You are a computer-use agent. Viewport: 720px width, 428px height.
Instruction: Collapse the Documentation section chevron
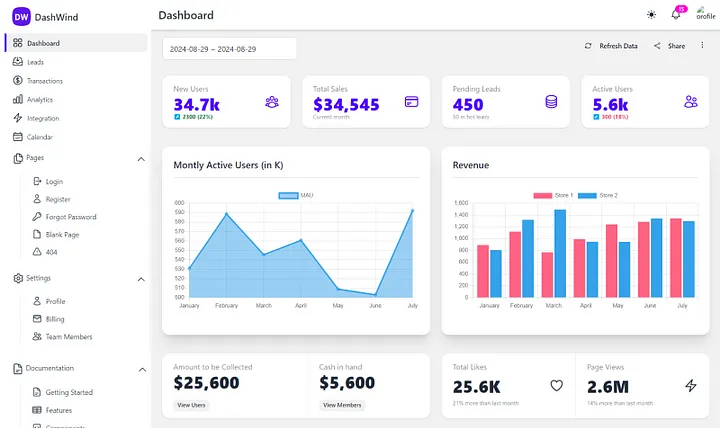(x=142, y=370)
